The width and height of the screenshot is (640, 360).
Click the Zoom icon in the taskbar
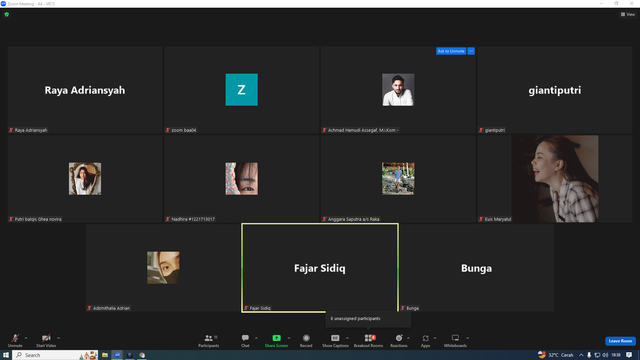pyautogui.click(x=118, y=355)
